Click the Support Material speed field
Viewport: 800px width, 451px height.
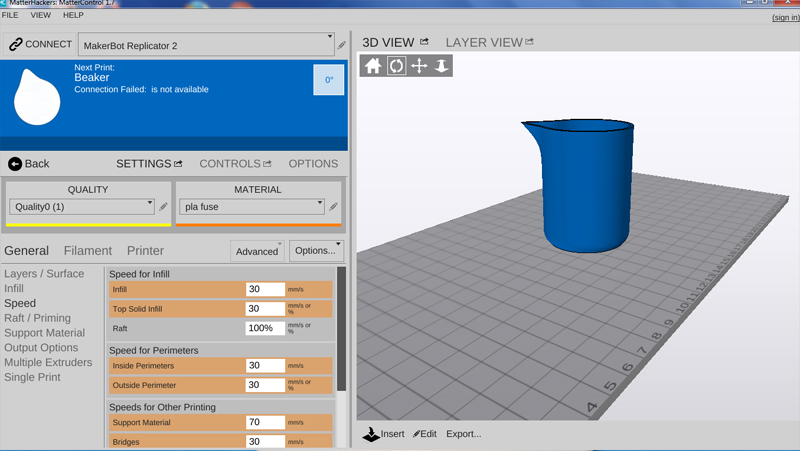[265, 422]
